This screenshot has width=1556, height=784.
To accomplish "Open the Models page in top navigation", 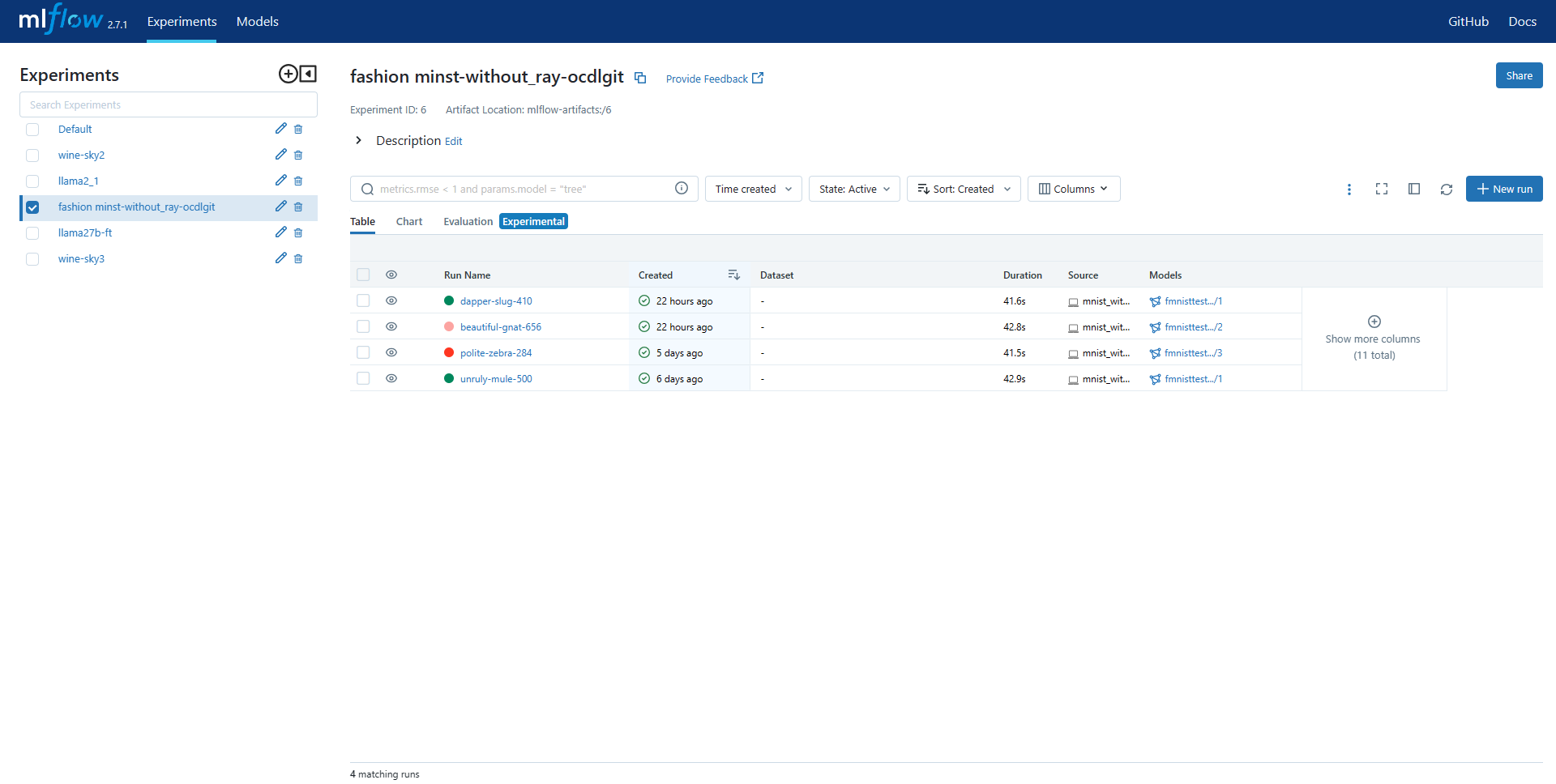I will tap(257, 21).
